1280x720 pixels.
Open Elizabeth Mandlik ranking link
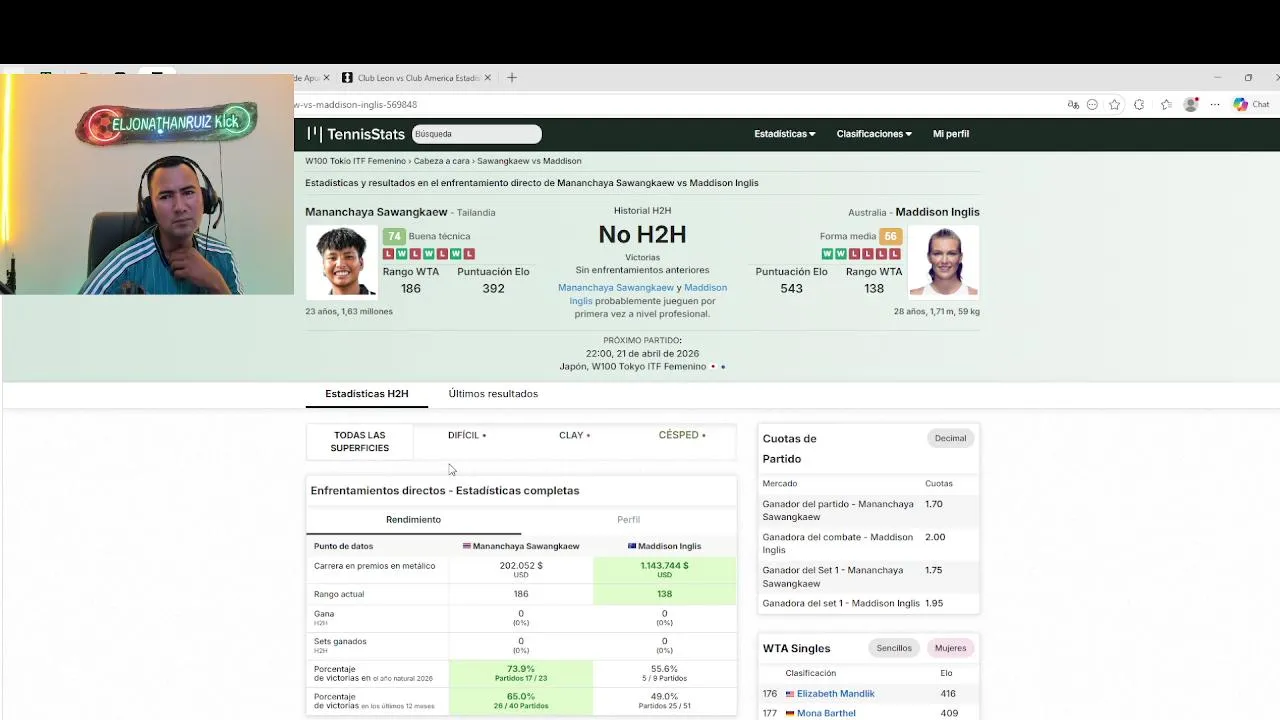tap(836, 694)
